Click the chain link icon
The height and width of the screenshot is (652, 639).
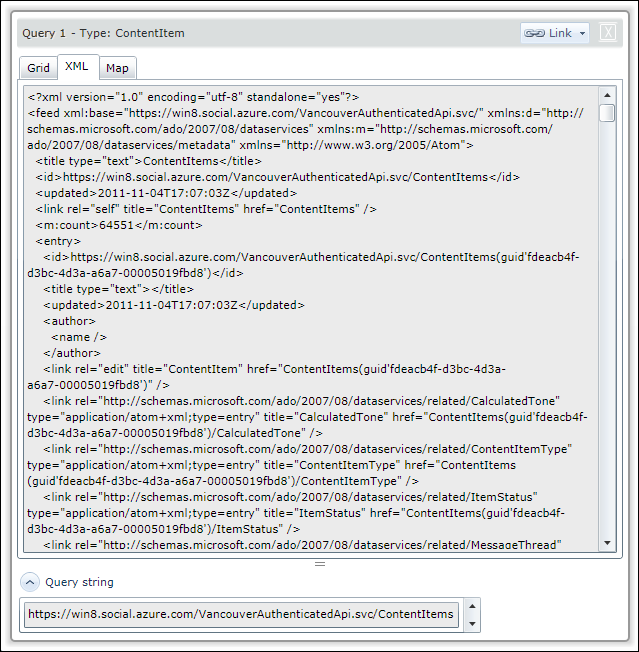click(x=534, y=33)
